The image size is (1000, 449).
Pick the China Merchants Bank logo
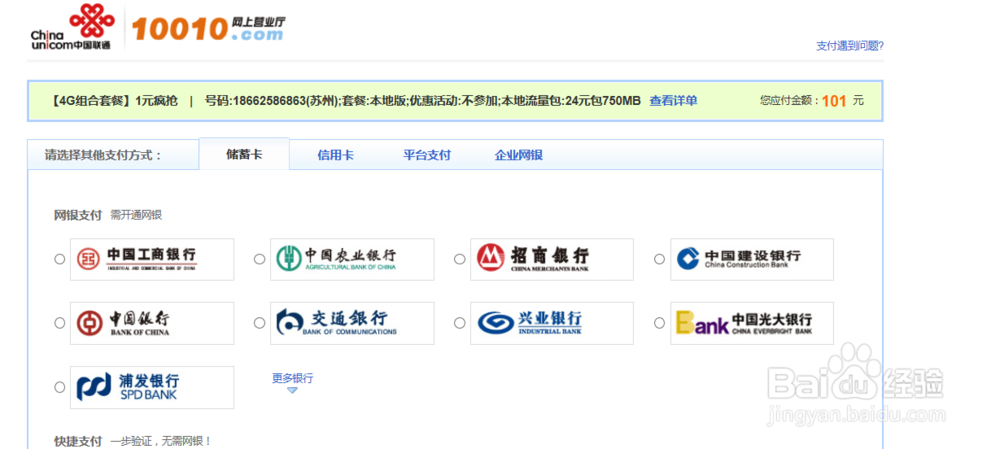552,259
